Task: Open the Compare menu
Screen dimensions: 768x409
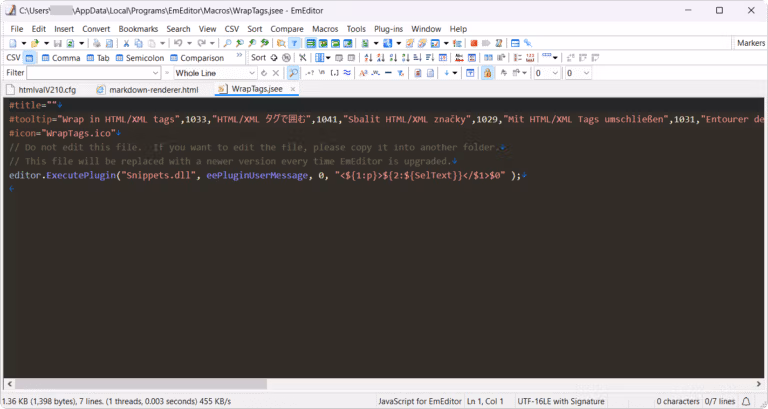Action: pyautogui.click(x=287, y=29)
